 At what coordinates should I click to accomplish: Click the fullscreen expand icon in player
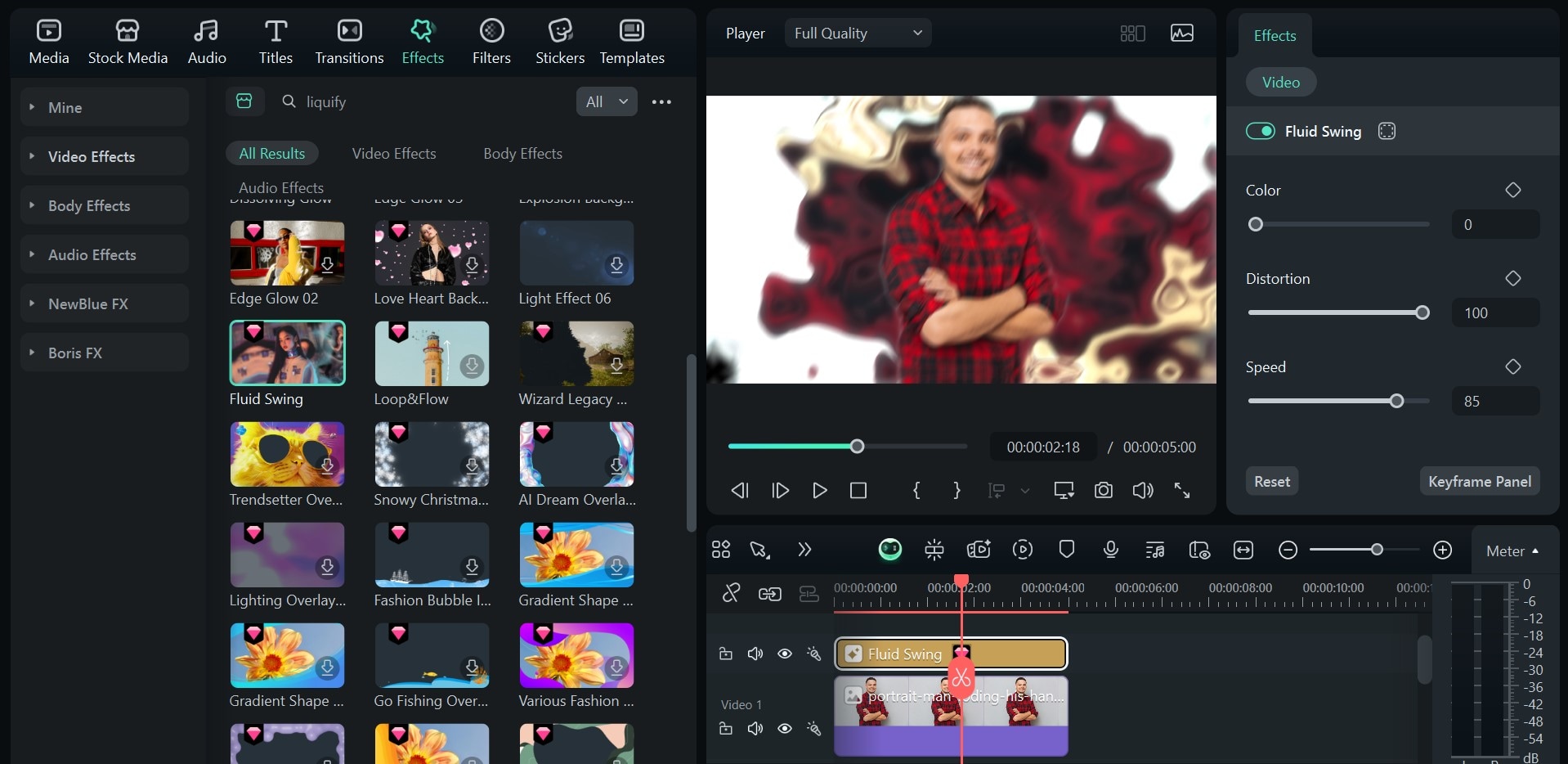[x=1182, y=490]
